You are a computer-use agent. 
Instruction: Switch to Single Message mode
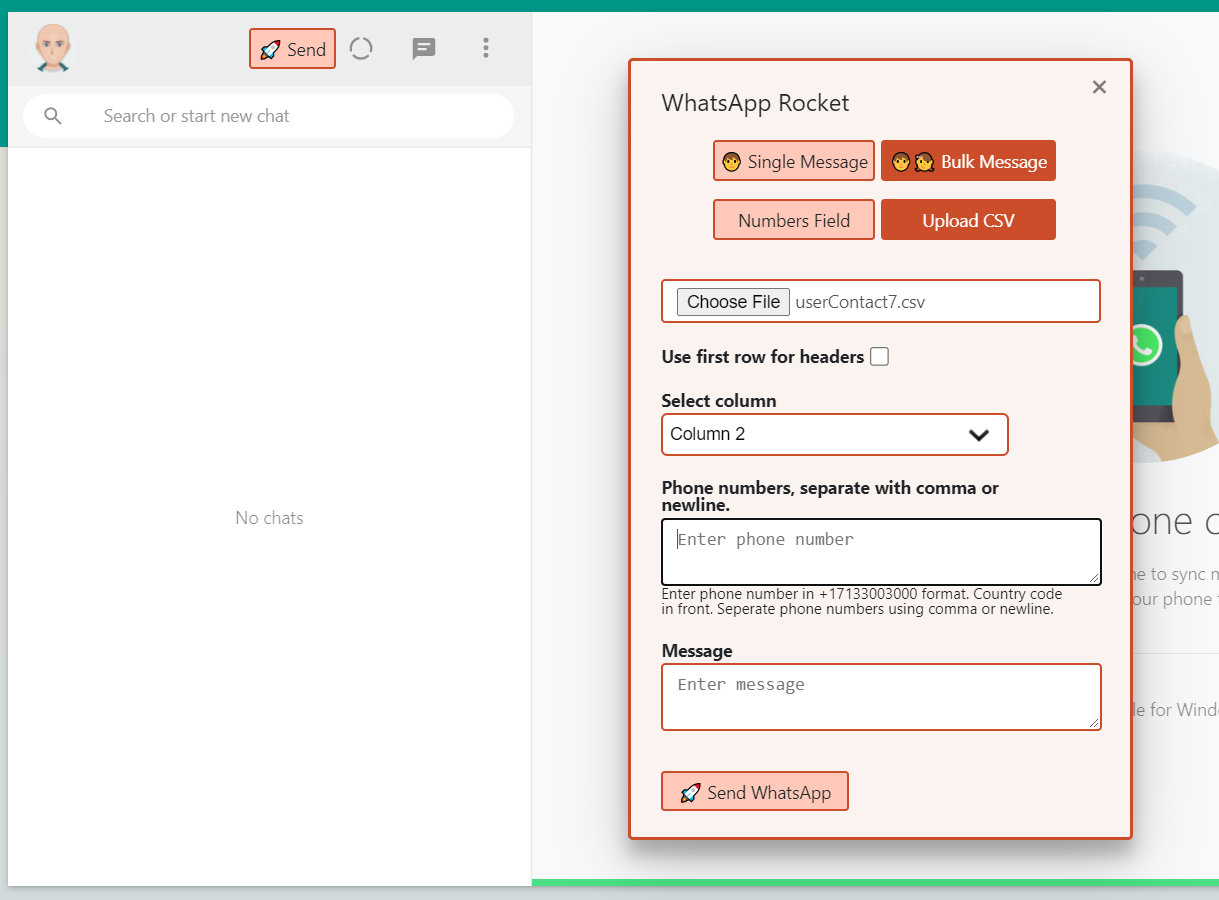coord(794,161)
